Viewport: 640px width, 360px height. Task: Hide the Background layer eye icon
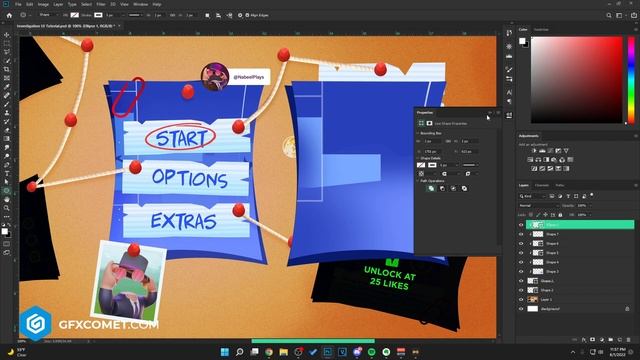pos(521,309)
